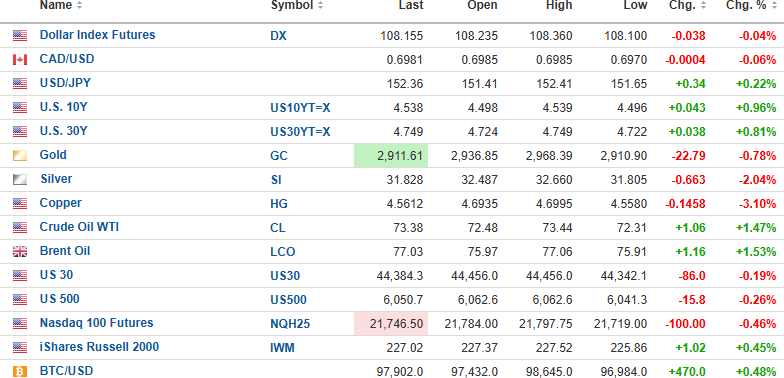Click the Canada flag icon beside CAD/USD

(x=20, y=60)
